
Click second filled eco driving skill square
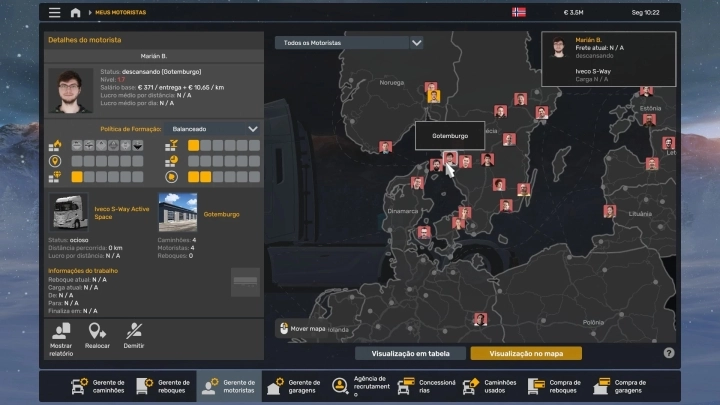205,177
